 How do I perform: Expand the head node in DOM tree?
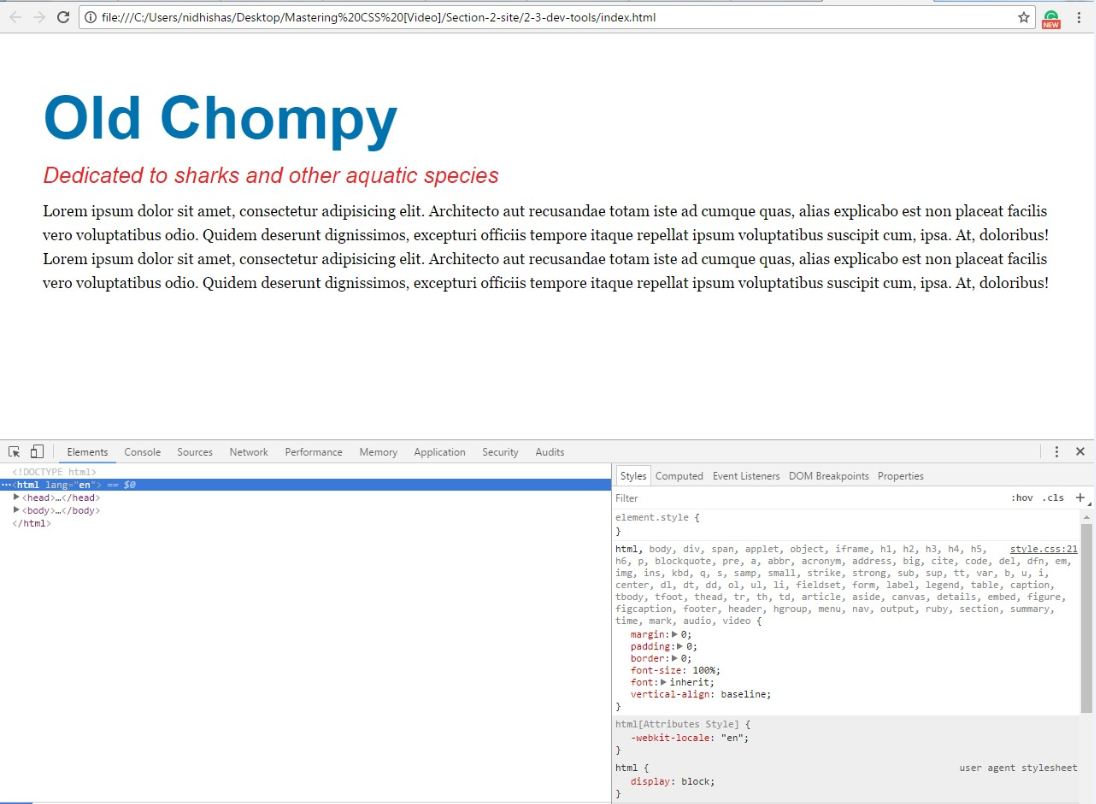point(16,497)
